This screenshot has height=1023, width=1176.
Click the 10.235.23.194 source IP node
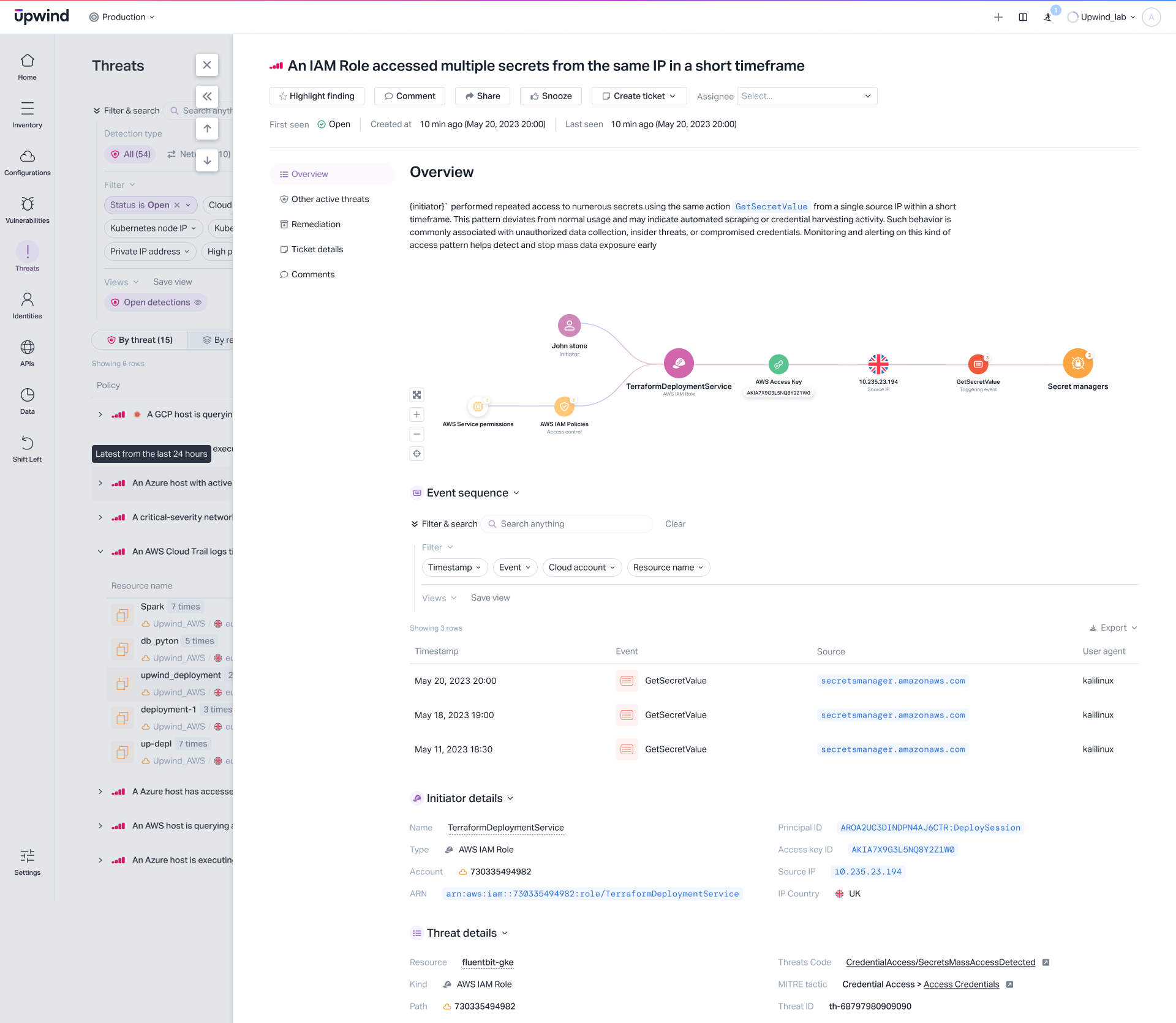point(878,364)
